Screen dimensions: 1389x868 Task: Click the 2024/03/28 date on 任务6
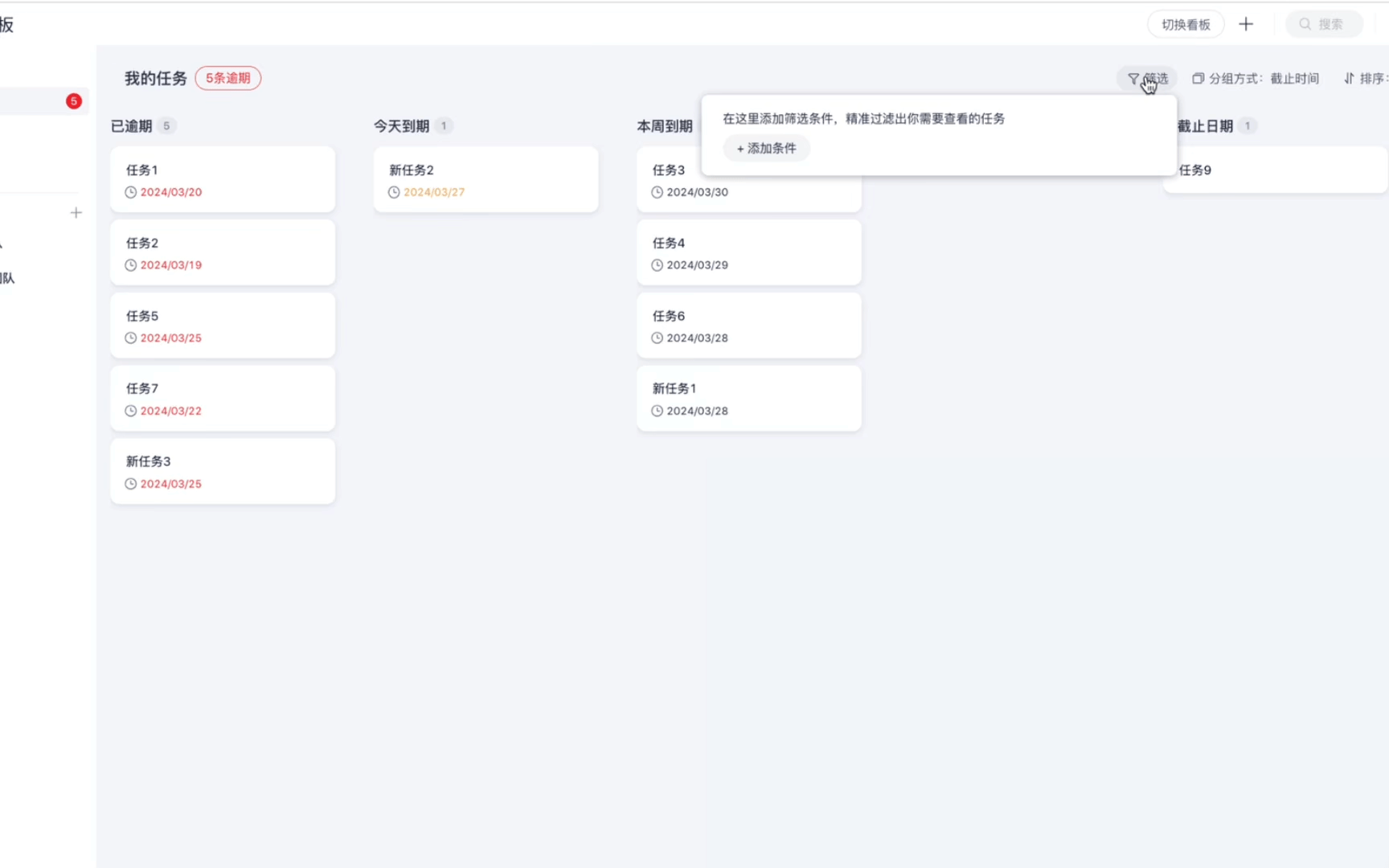[697, 338]
